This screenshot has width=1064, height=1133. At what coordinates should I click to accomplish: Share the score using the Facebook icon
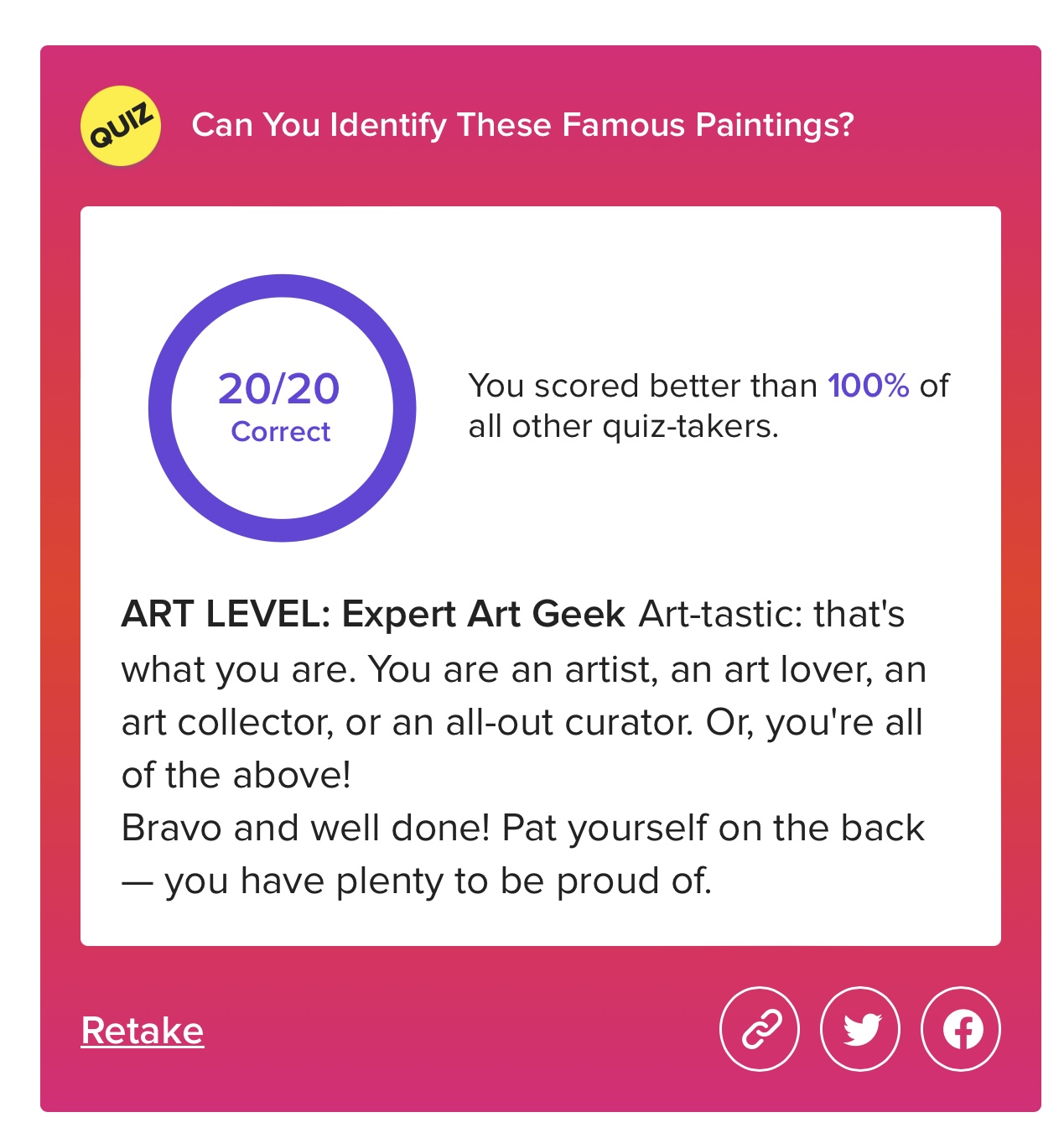click(x=961, y=1029)
